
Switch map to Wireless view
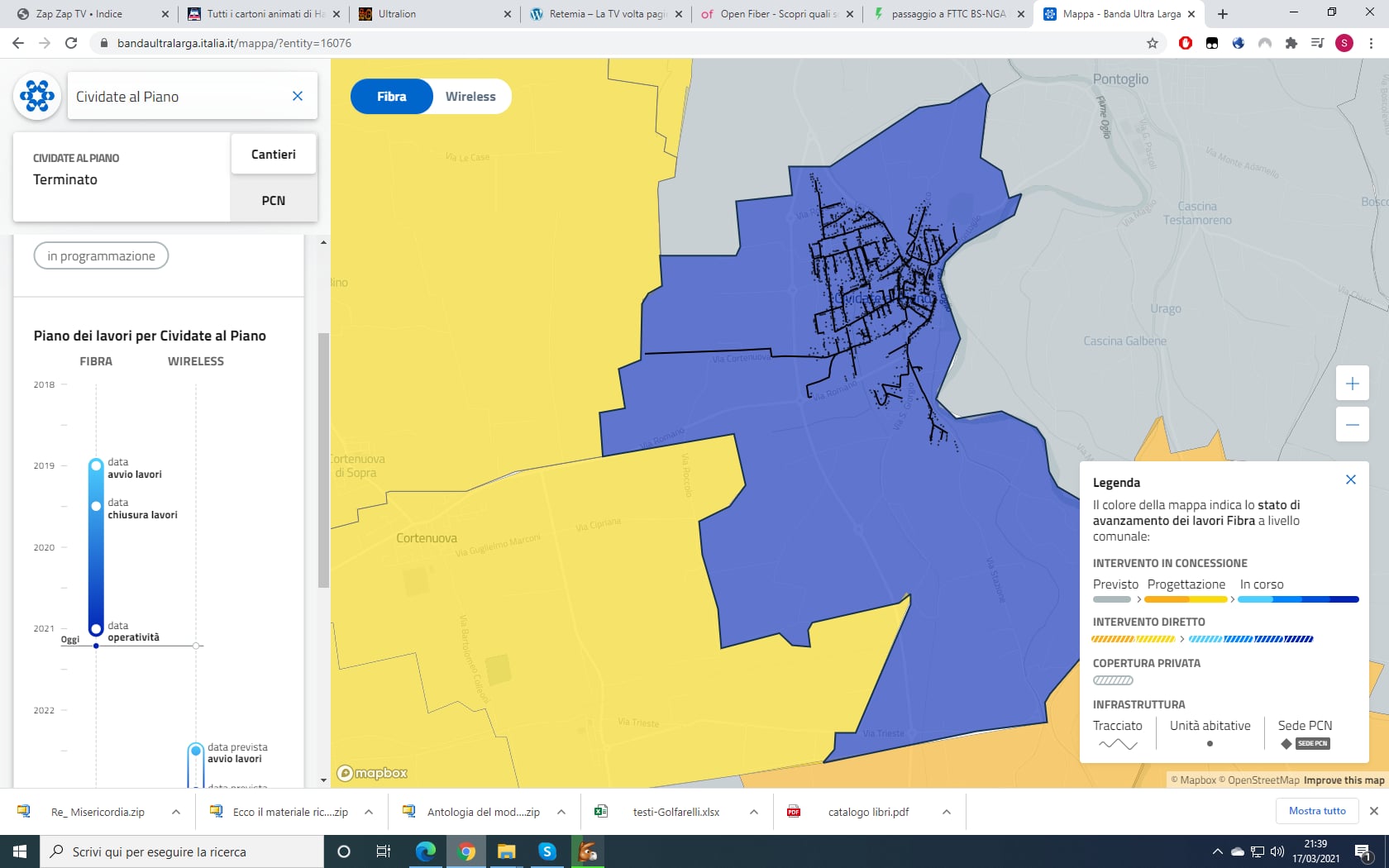click(x=470, y=97)
